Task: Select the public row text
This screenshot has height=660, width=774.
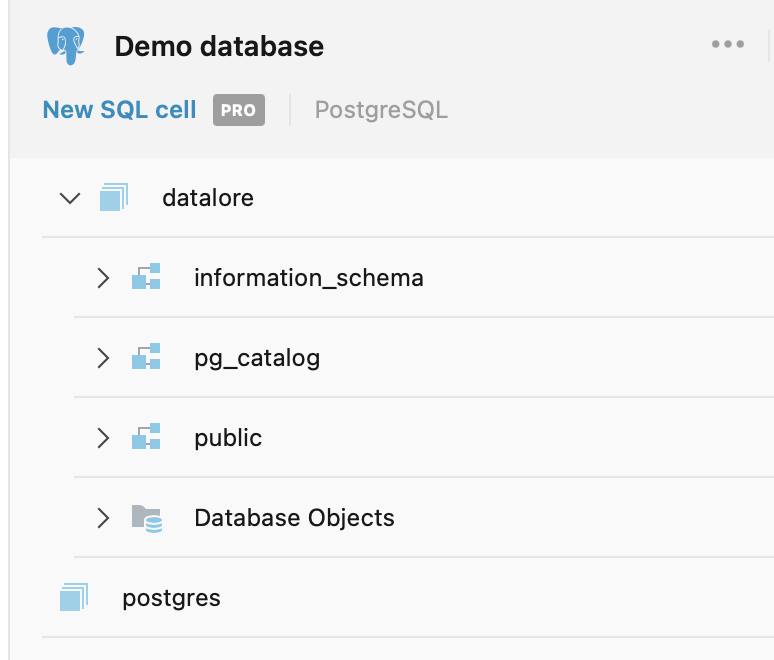Action: (228, 438)
